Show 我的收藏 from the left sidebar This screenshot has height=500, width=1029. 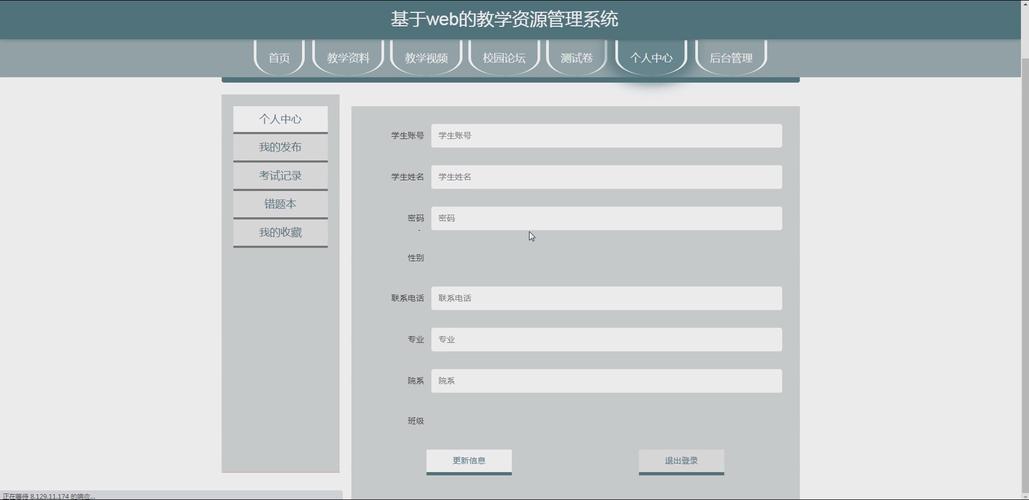280,232
